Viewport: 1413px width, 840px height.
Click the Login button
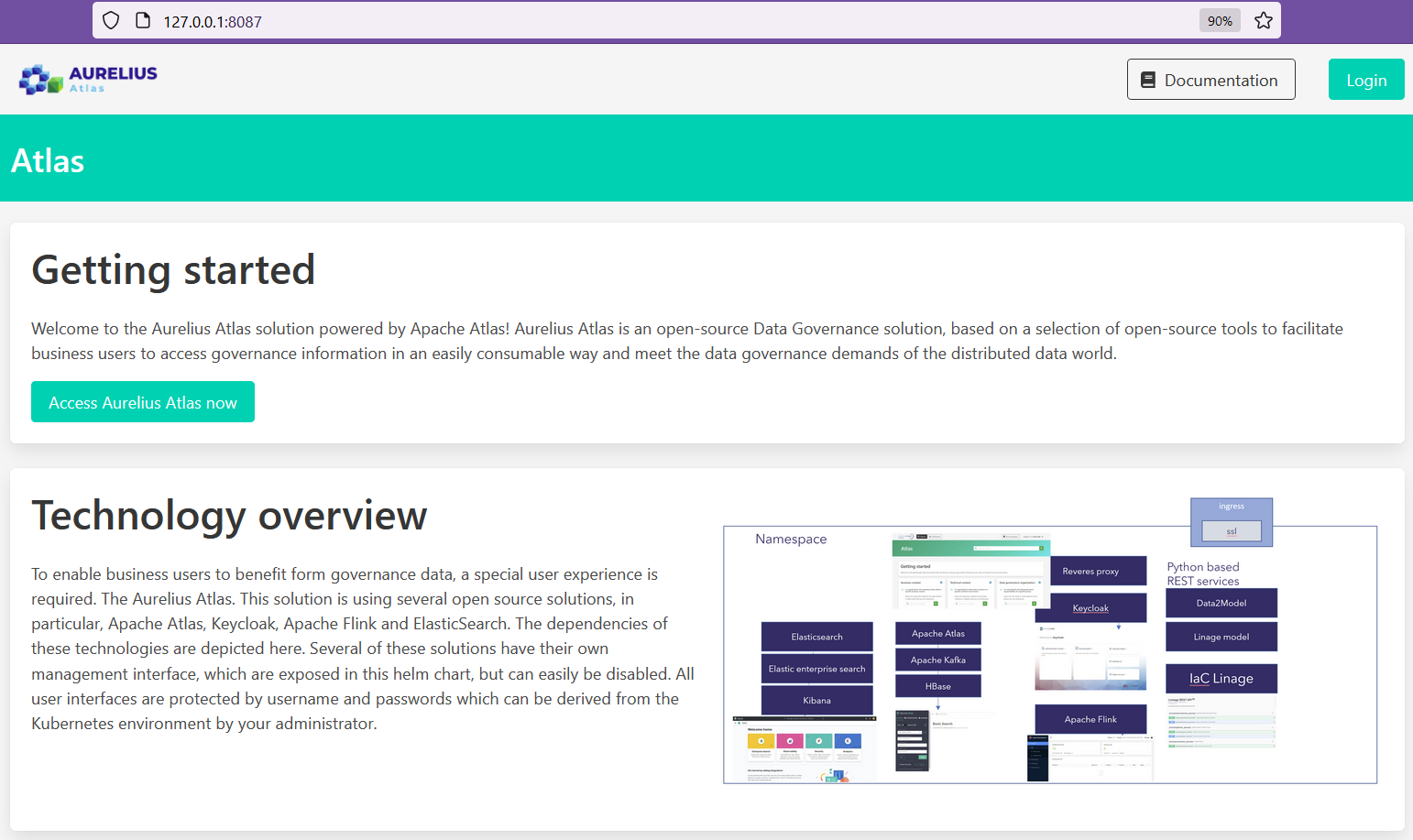click(x=1366, y=80)
